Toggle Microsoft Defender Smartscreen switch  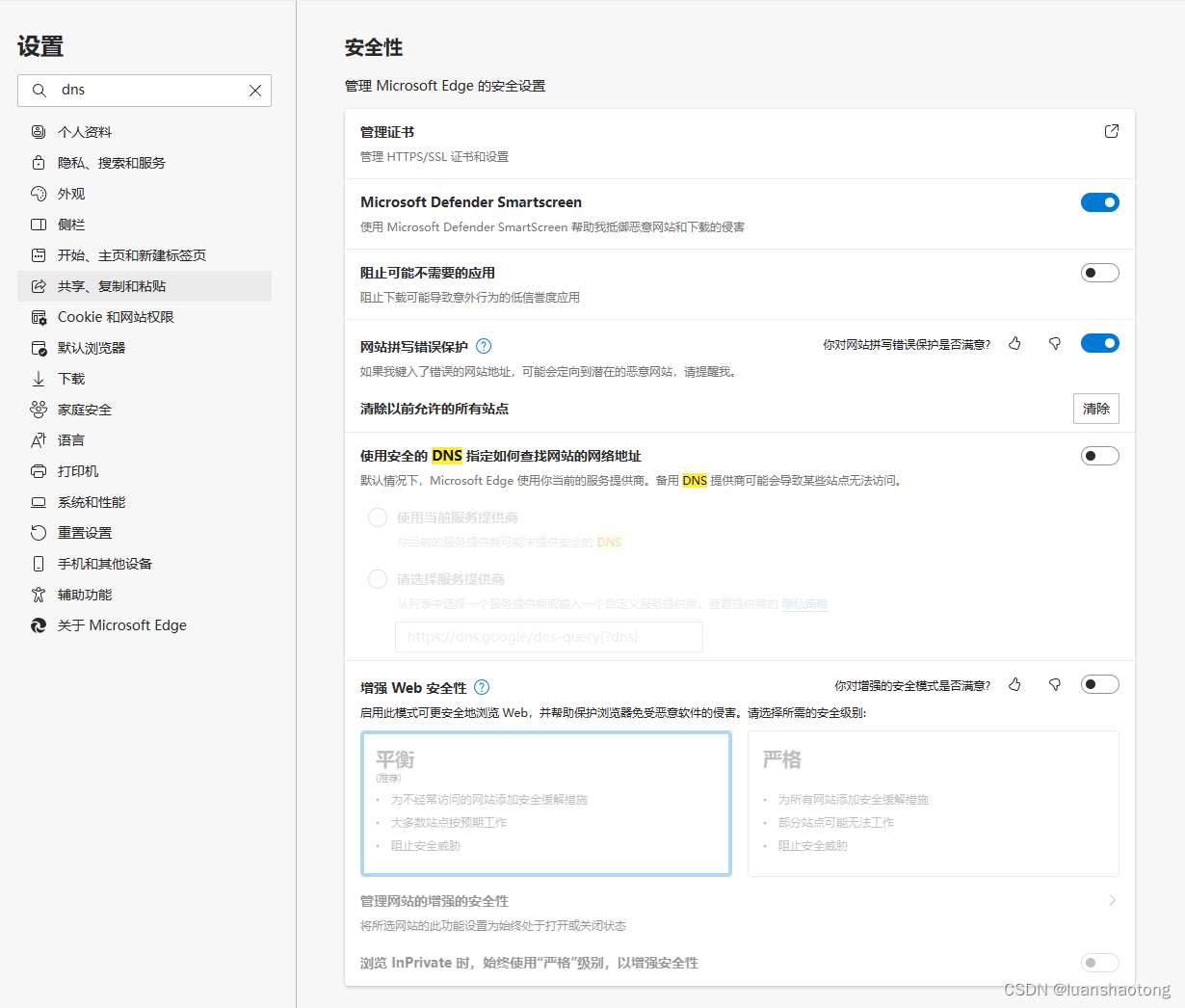(x=1099, y=202)
